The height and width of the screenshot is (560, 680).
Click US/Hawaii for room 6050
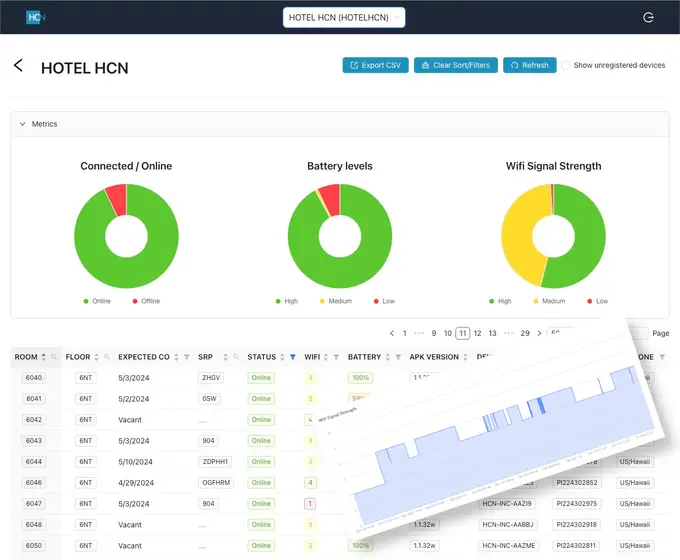(x=634, y=545)
